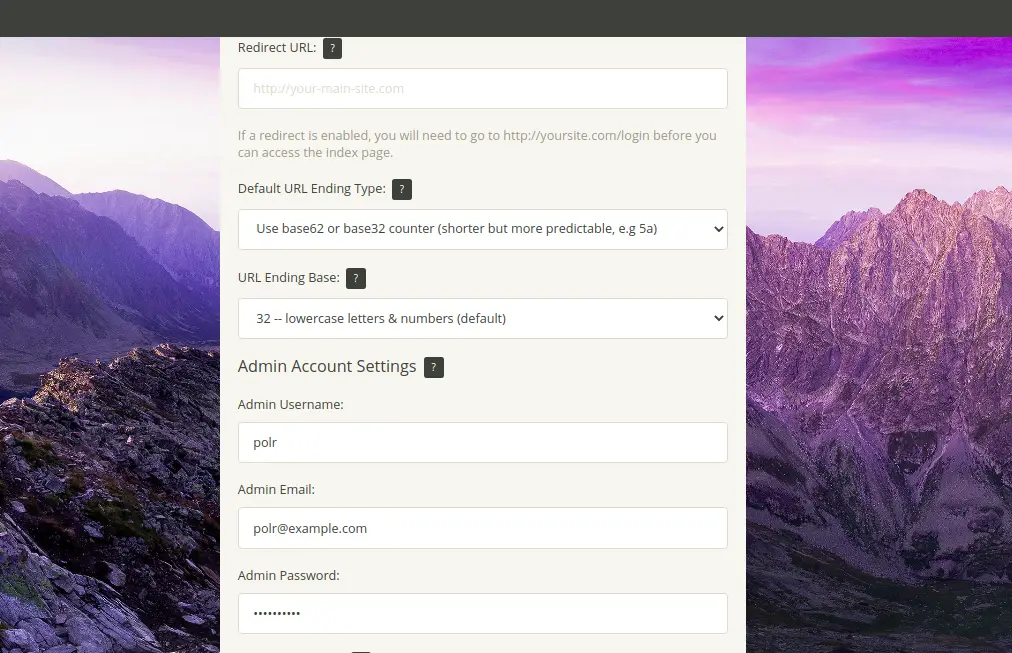
Task: Click the Admin Email field
Action: (483, 528)
